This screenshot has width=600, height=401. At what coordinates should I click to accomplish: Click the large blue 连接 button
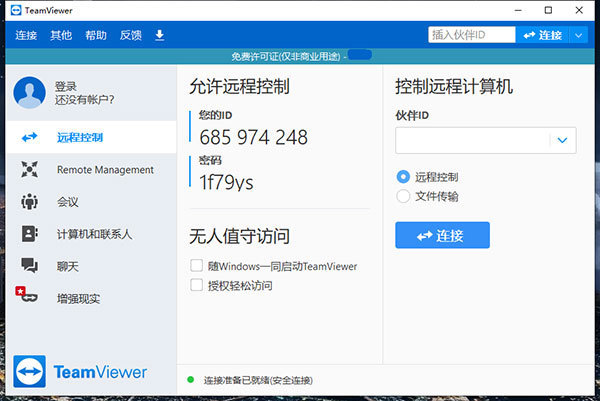tap(442, 235)
